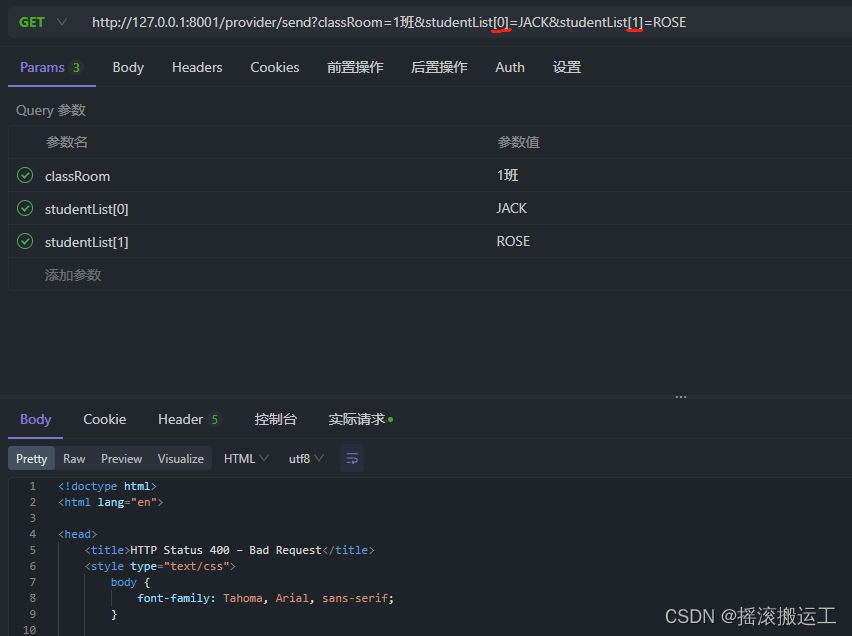Open the Auth tab
This screenshot has width=852, height=636.
510,67
